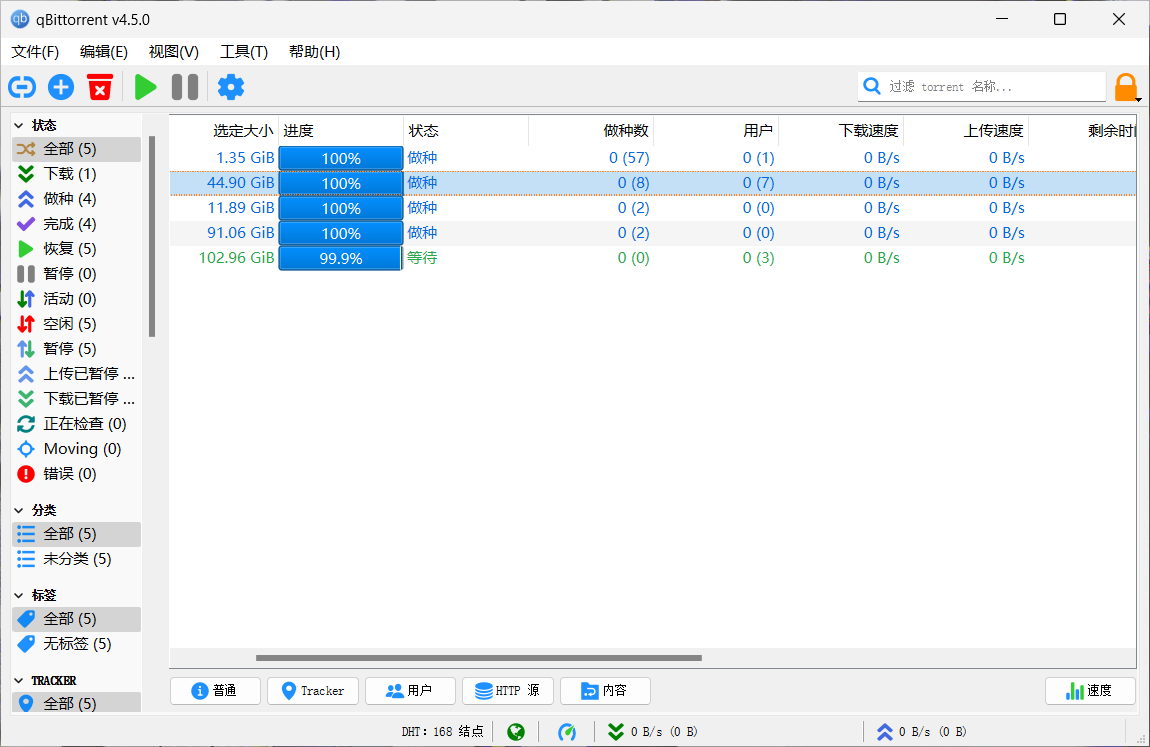
Task: Sort by 上传速度 column header
Action: coord(966,130)
